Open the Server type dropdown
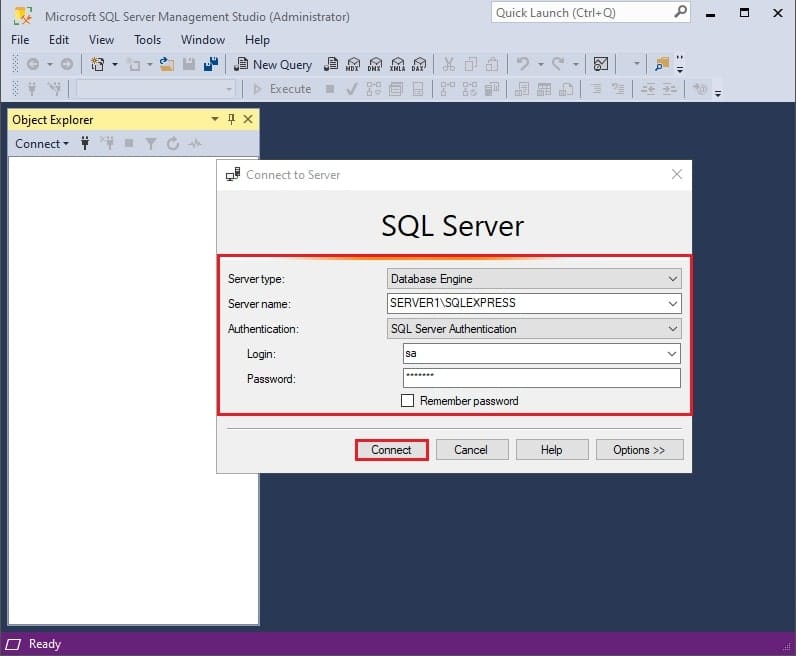 click(x=534, y=279)
